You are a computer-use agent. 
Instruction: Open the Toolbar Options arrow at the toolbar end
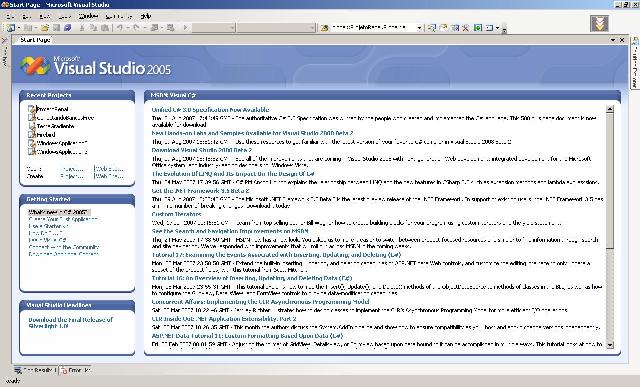click(x=504, y=29)
